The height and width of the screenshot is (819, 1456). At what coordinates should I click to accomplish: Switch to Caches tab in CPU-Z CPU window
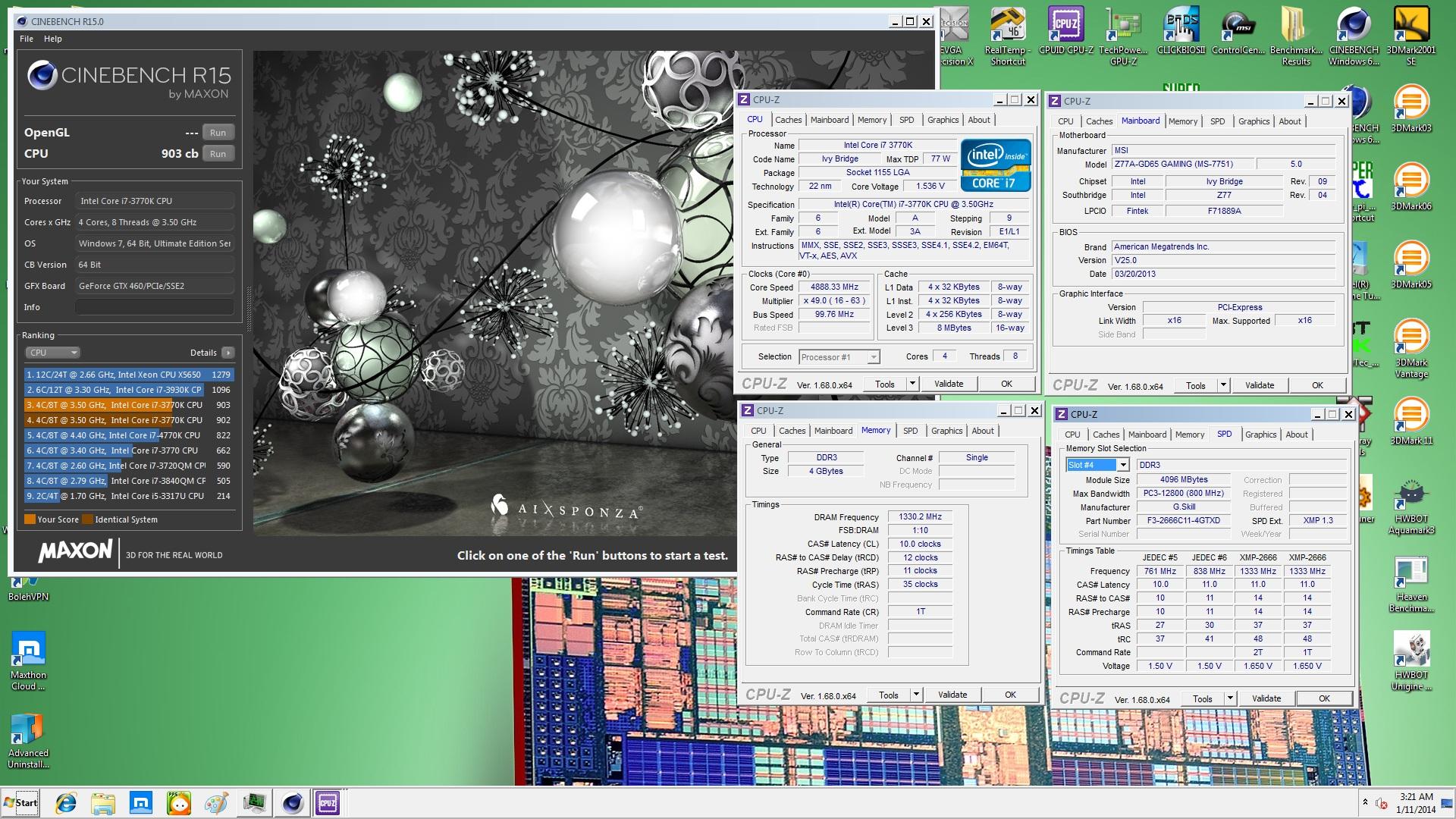click(788, 120)
